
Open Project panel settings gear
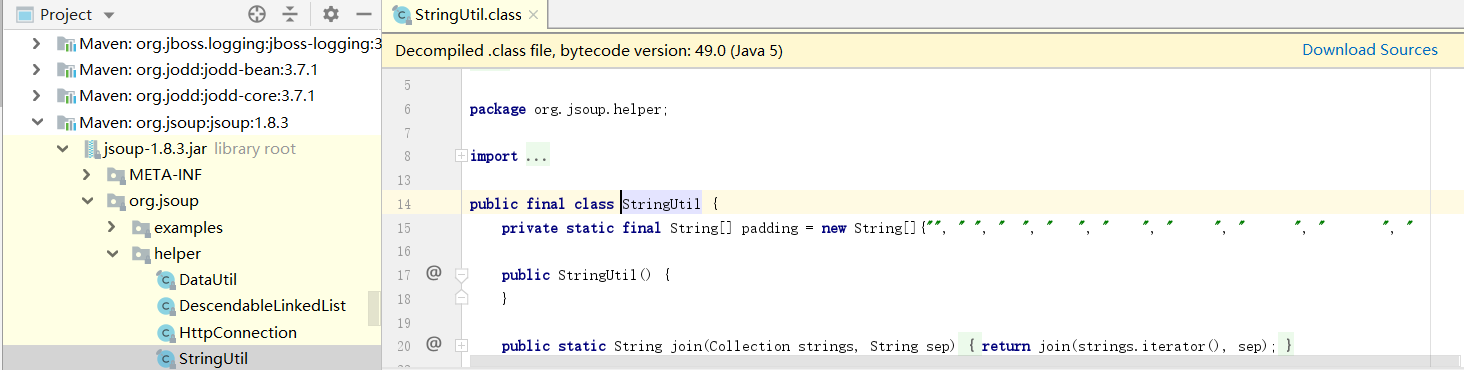[331, 14]
